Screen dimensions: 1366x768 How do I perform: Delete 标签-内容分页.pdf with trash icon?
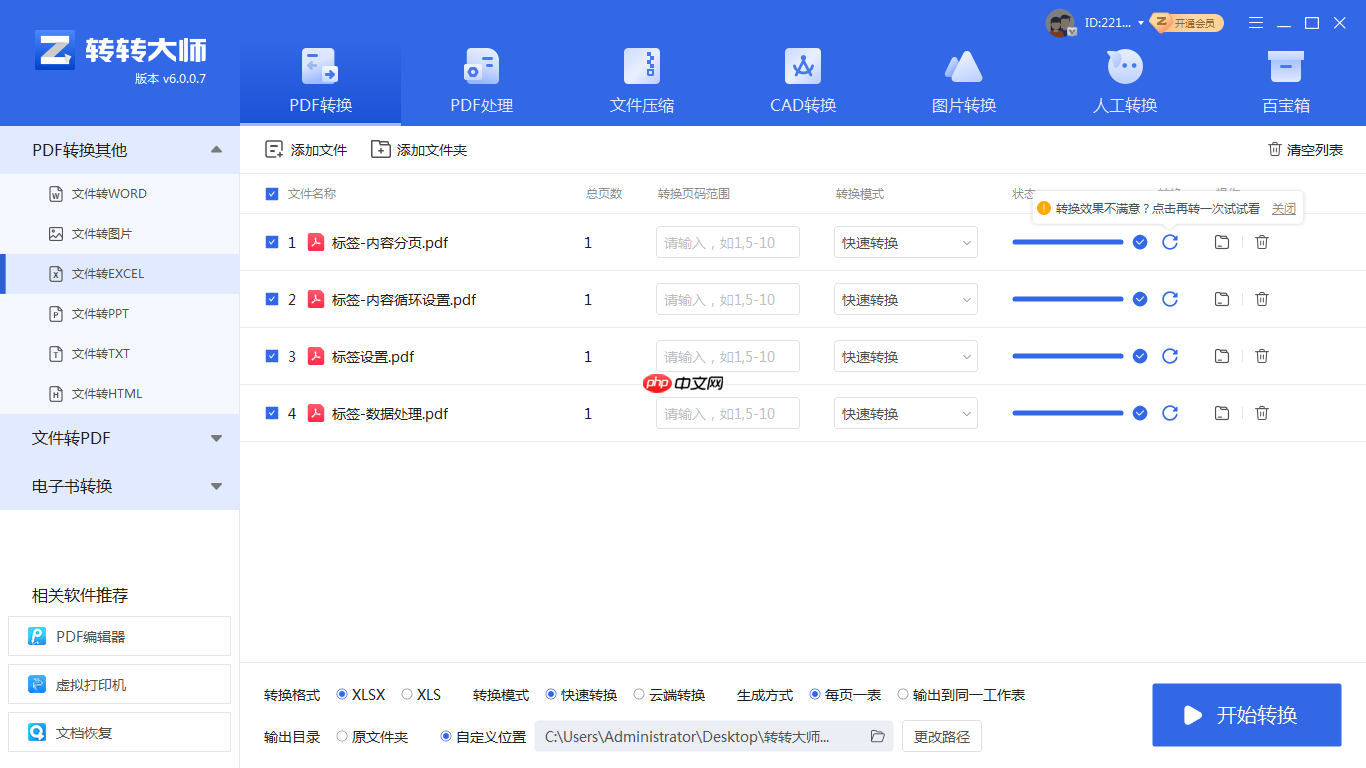[1262, 242]
